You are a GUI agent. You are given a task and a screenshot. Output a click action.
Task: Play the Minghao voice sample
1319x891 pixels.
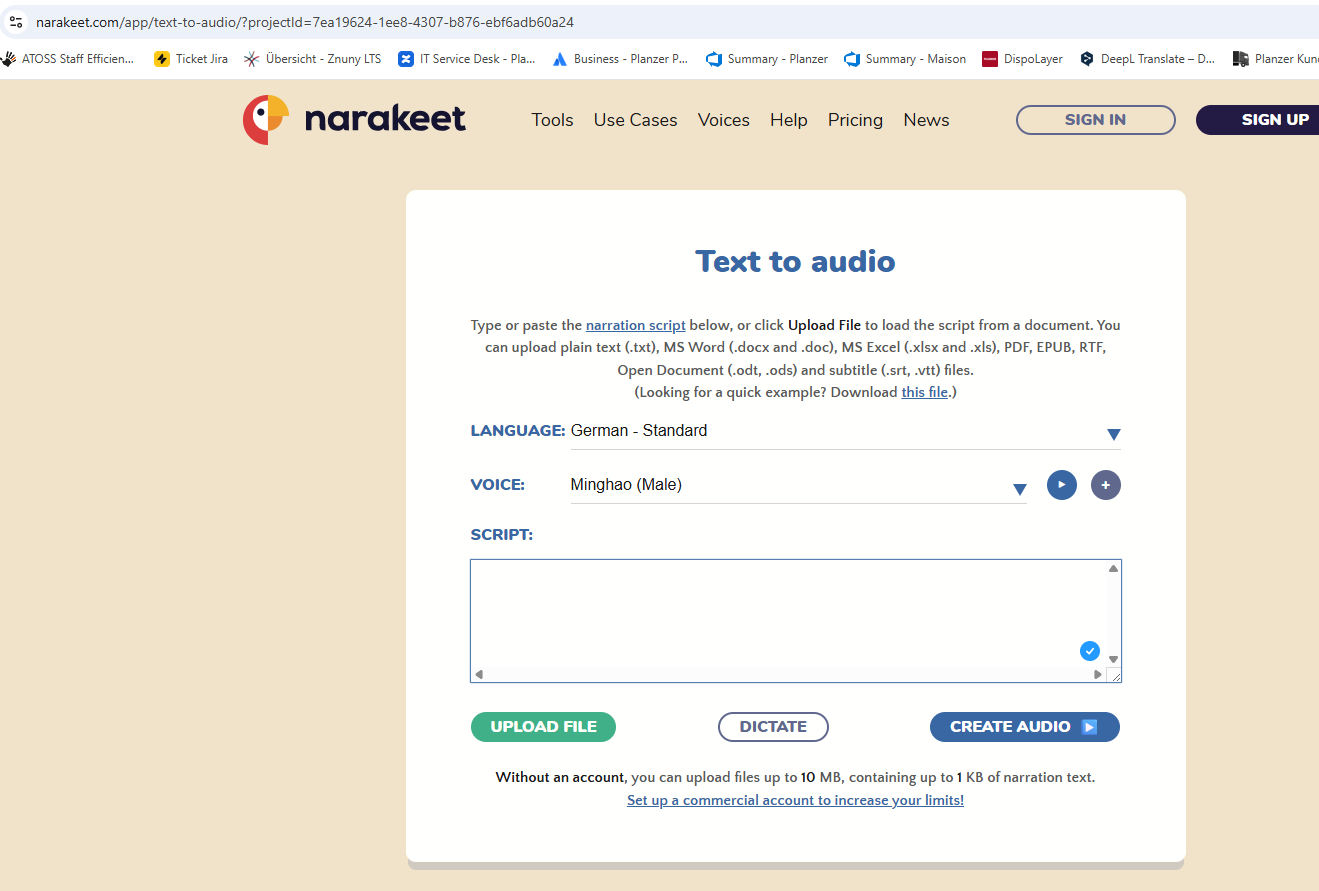(1061, 485)
